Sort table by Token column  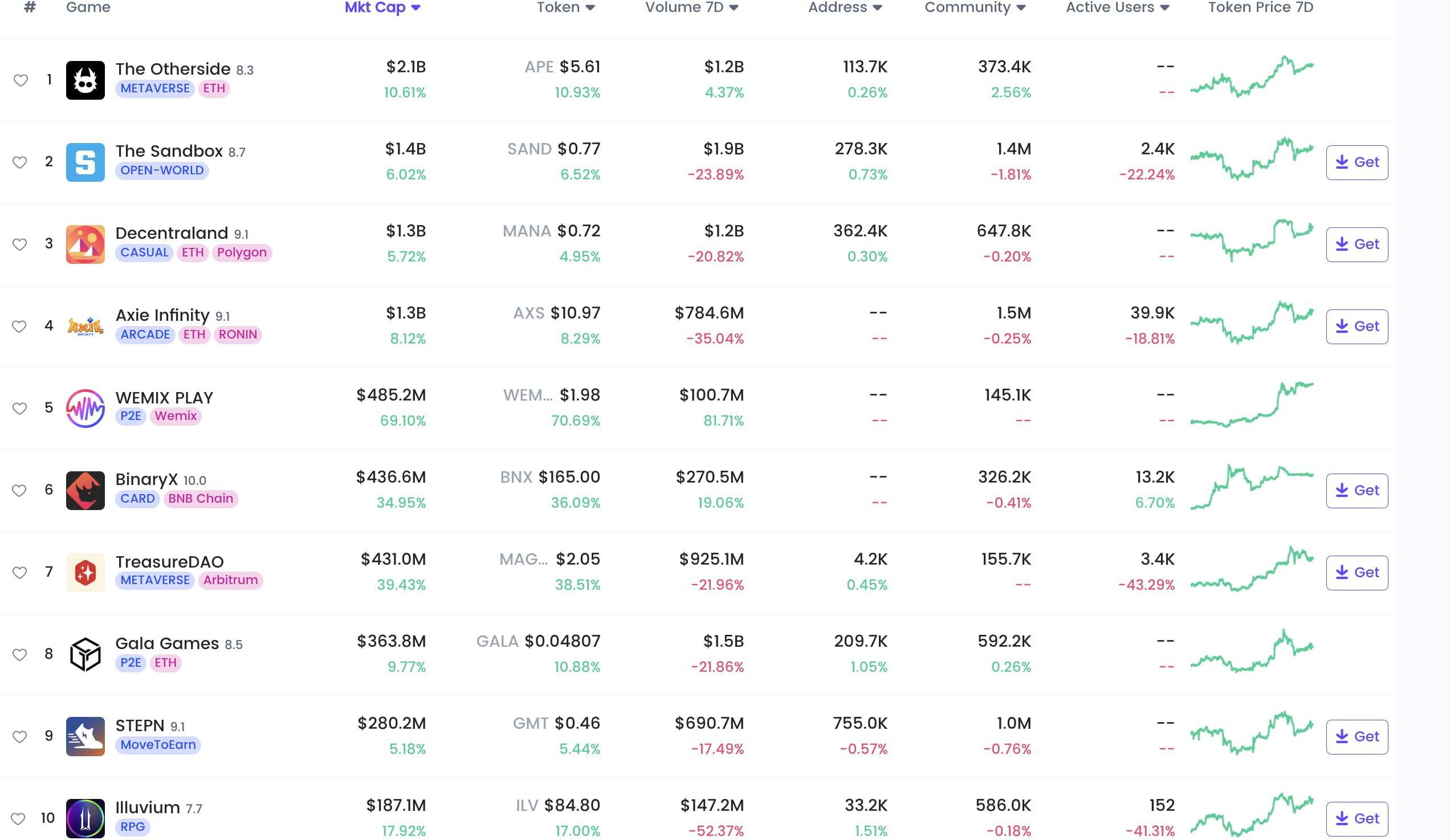[x=565, y=7]
